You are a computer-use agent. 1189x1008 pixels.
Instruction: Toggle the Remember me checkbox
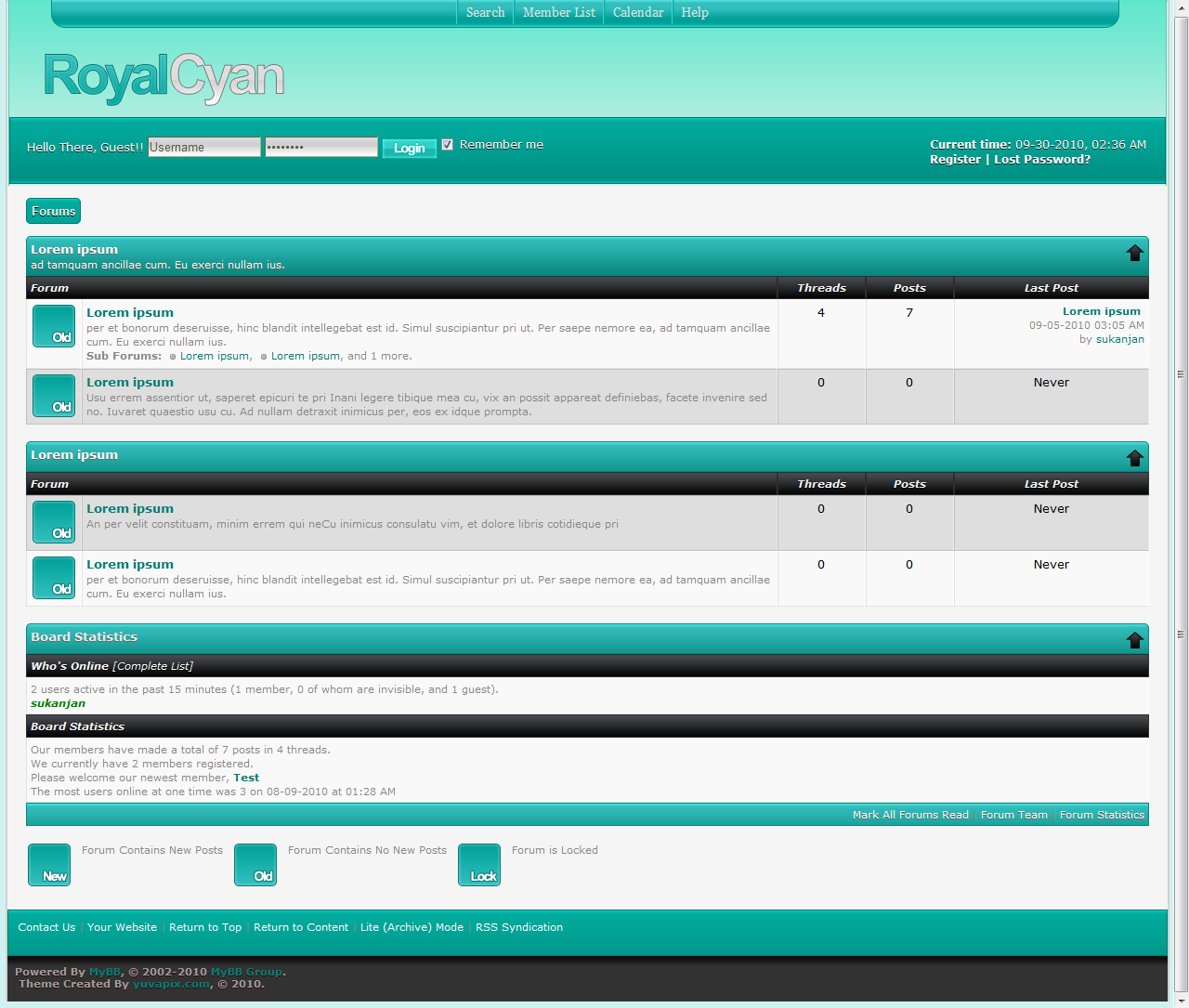point(448,145)
